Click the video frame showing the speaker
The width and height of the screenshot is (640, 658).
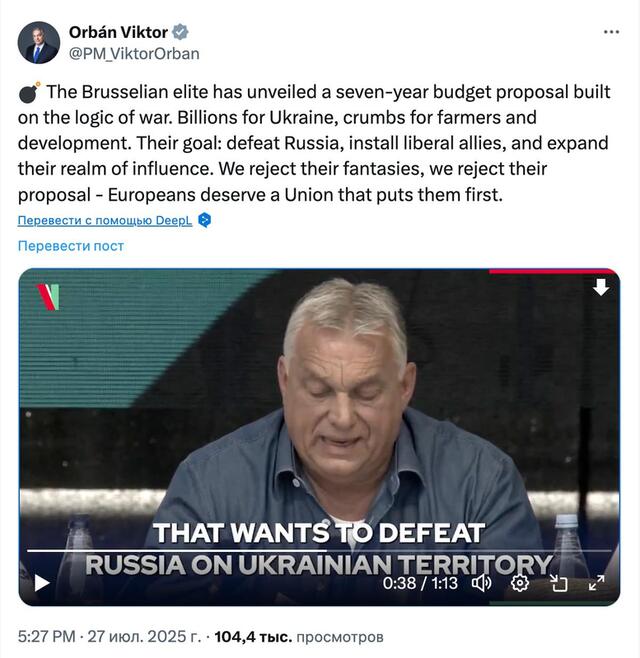coord(320,400)
